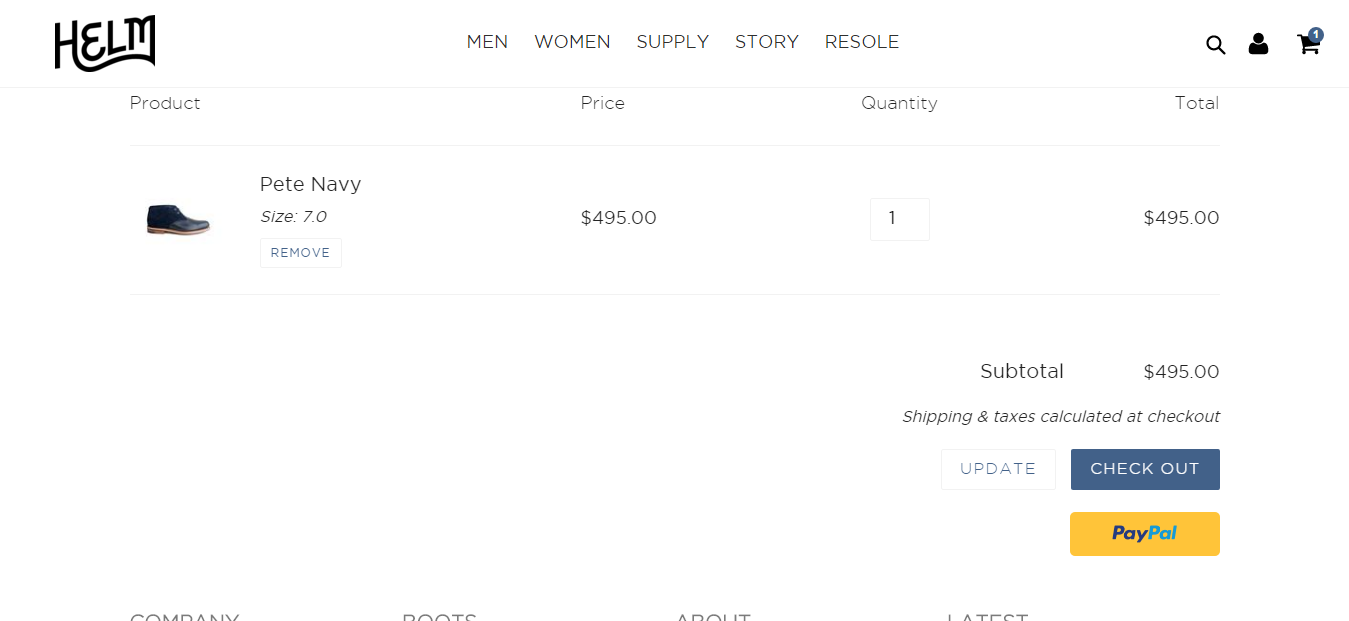Open the MEN menu
The height and width of the screenshot is (621, 1349).
coord(487,42)
